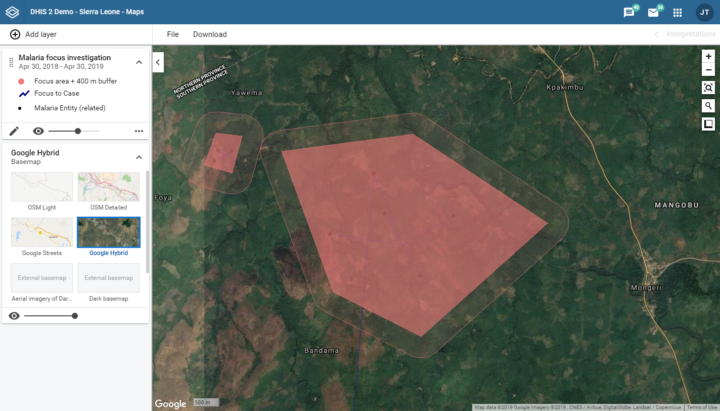Image resolution: width=720 pixels, height=411 pixels.
Task: Open the Malaria layer more options menu
Action: (139, 131)
